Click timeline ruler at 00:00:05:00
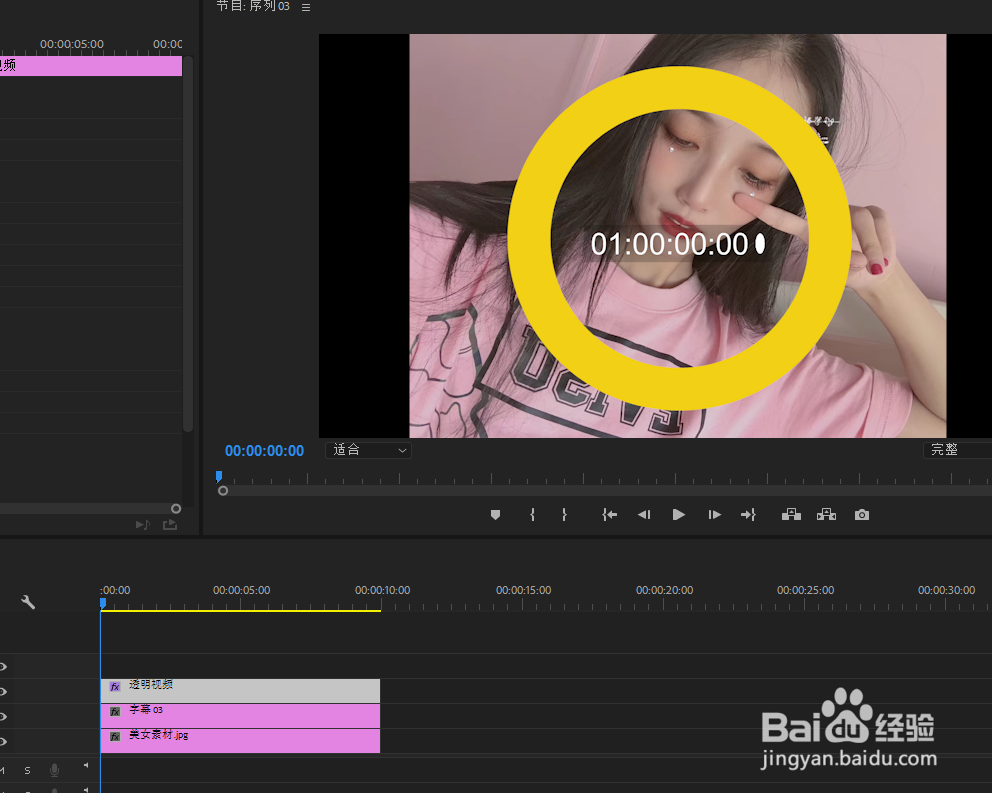 [242, 590]
